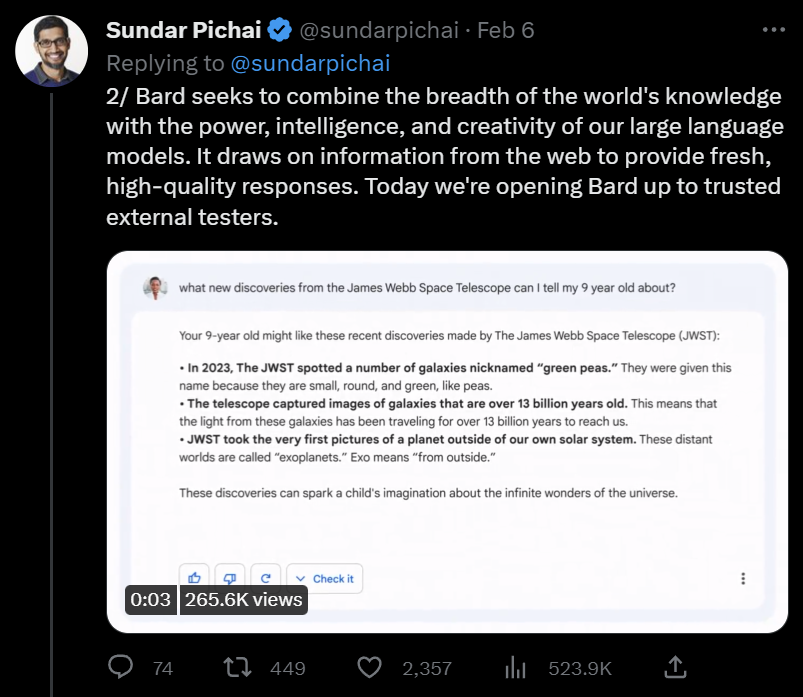
Task: Click the thumbs down button in Bard response
Action: (x=230, y=578)
